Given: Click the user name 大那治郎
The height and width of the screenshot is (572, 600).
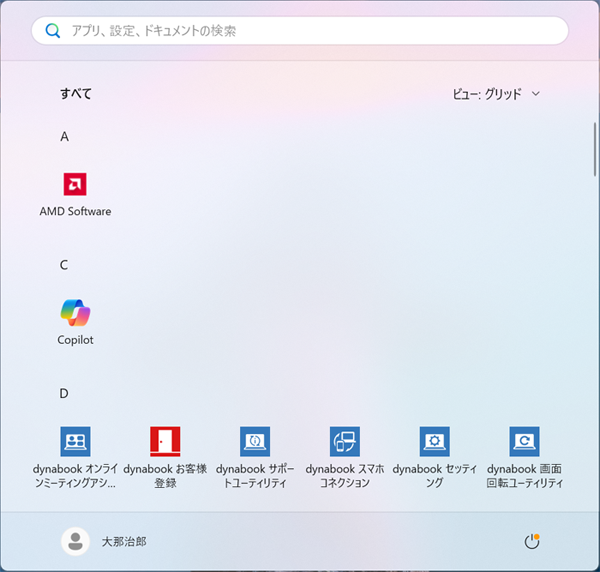Looking at the screenshot, I should pos(124,541).
